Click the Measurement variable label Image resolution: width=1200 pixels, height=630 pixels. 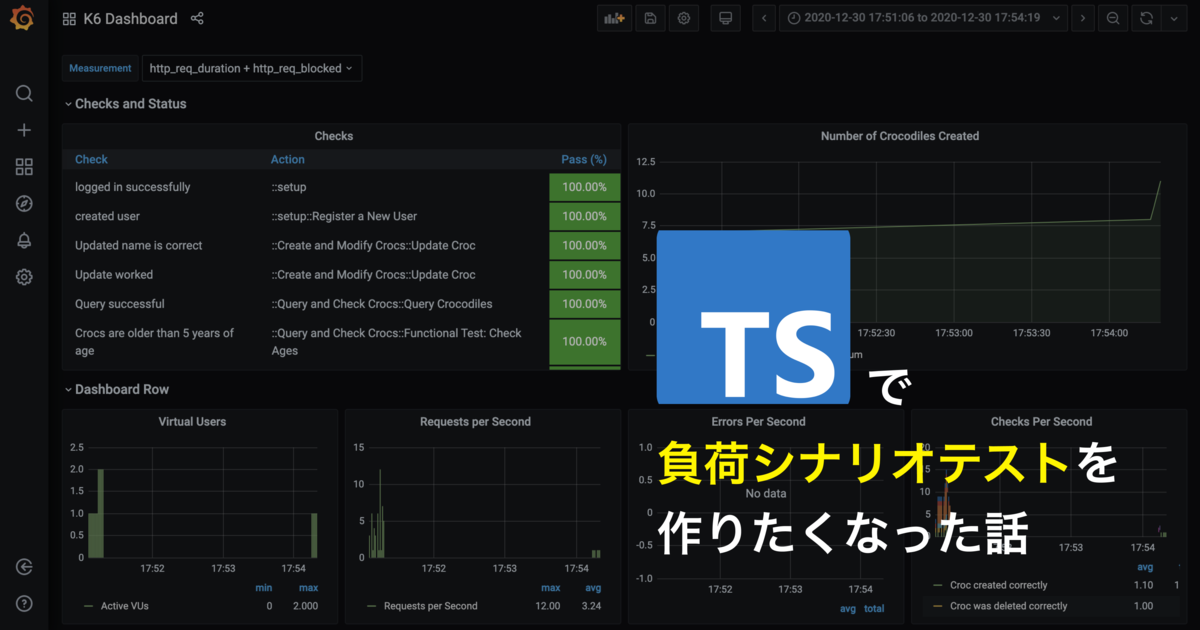click(100, 68)
